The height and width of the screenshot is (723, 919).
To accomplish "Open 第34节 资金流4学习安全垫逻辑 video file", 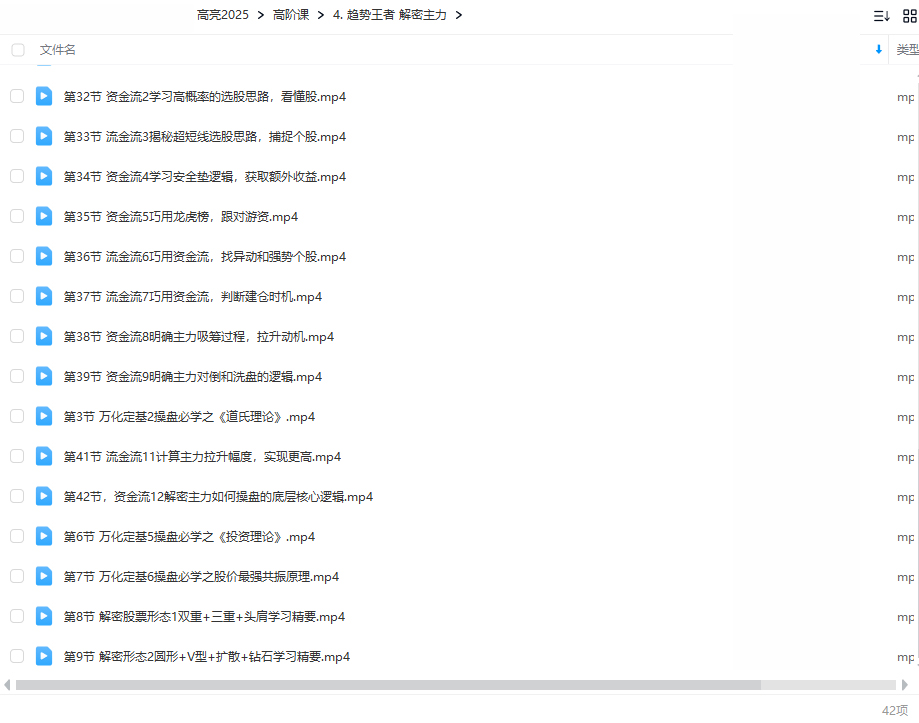I will pyautogui.click(x=204, y=177).
